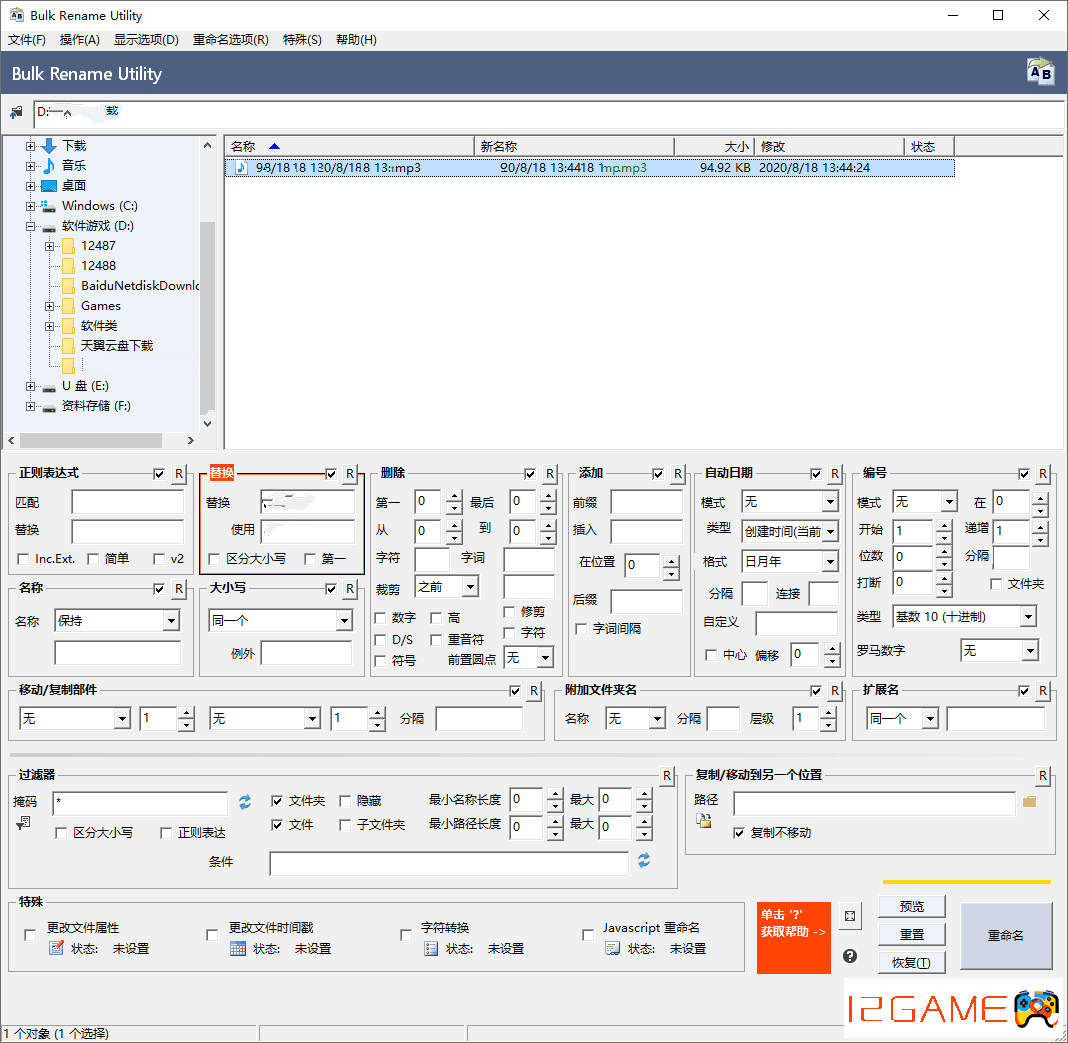Click the refresh icon beside the condition field
The height and width of the screenshot is (1043, 1068).
click(644, 860)
